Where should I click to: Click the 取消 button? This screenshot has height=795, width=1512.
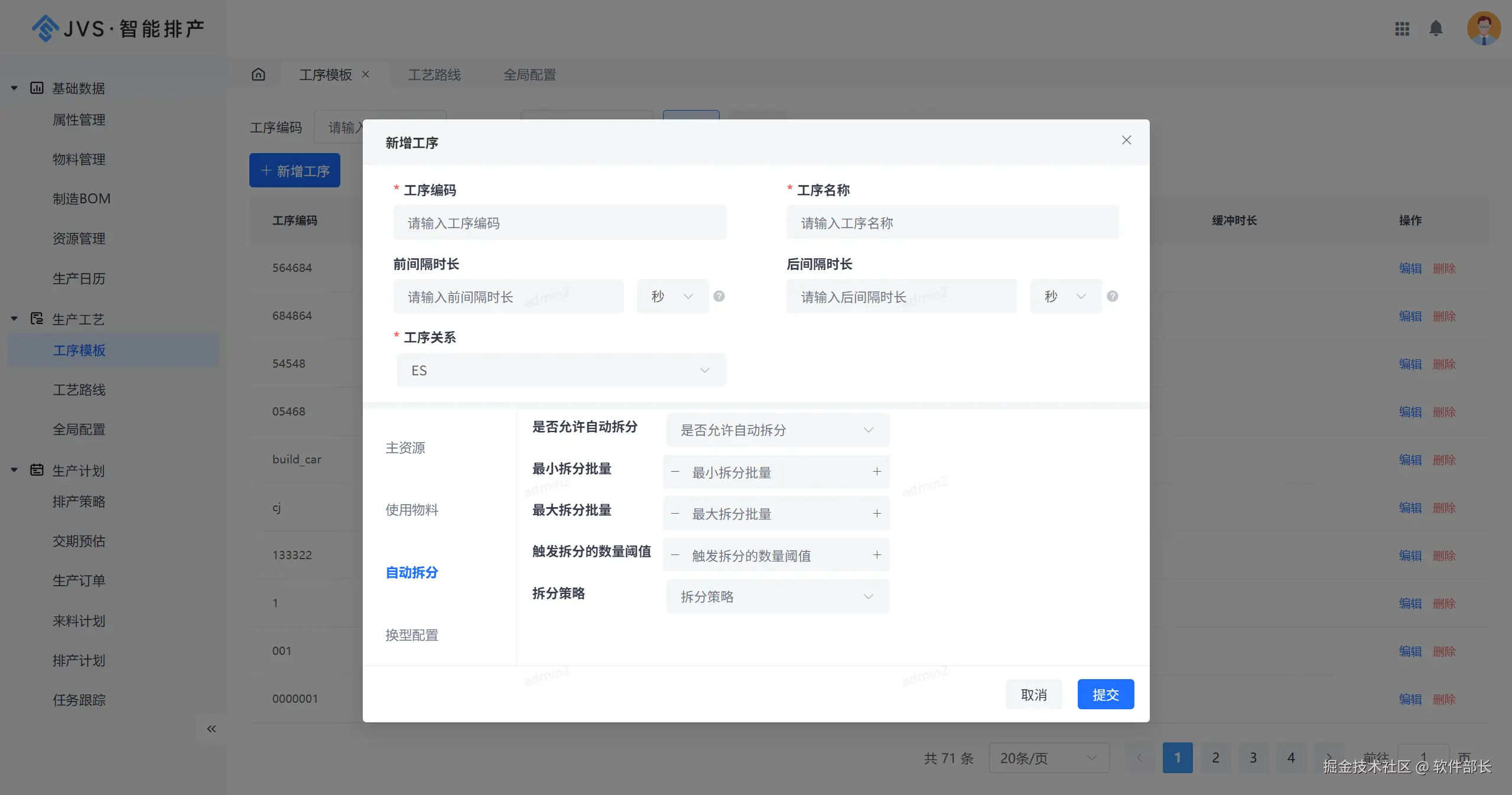[x=1033, y=695]
